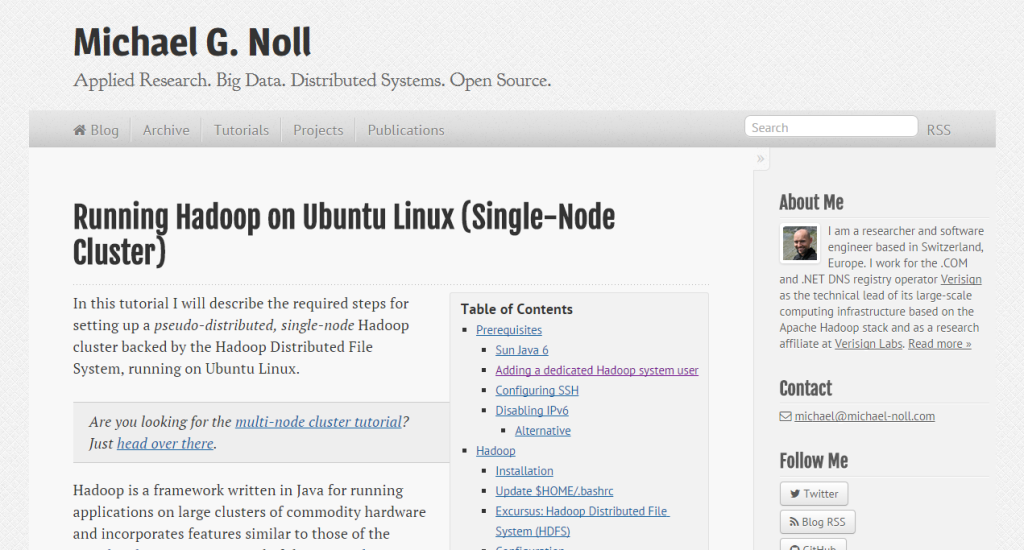Click the envelope icon beside the email address
The width and height of the screenshot is (1024, 550).
[x=786, y=416]
